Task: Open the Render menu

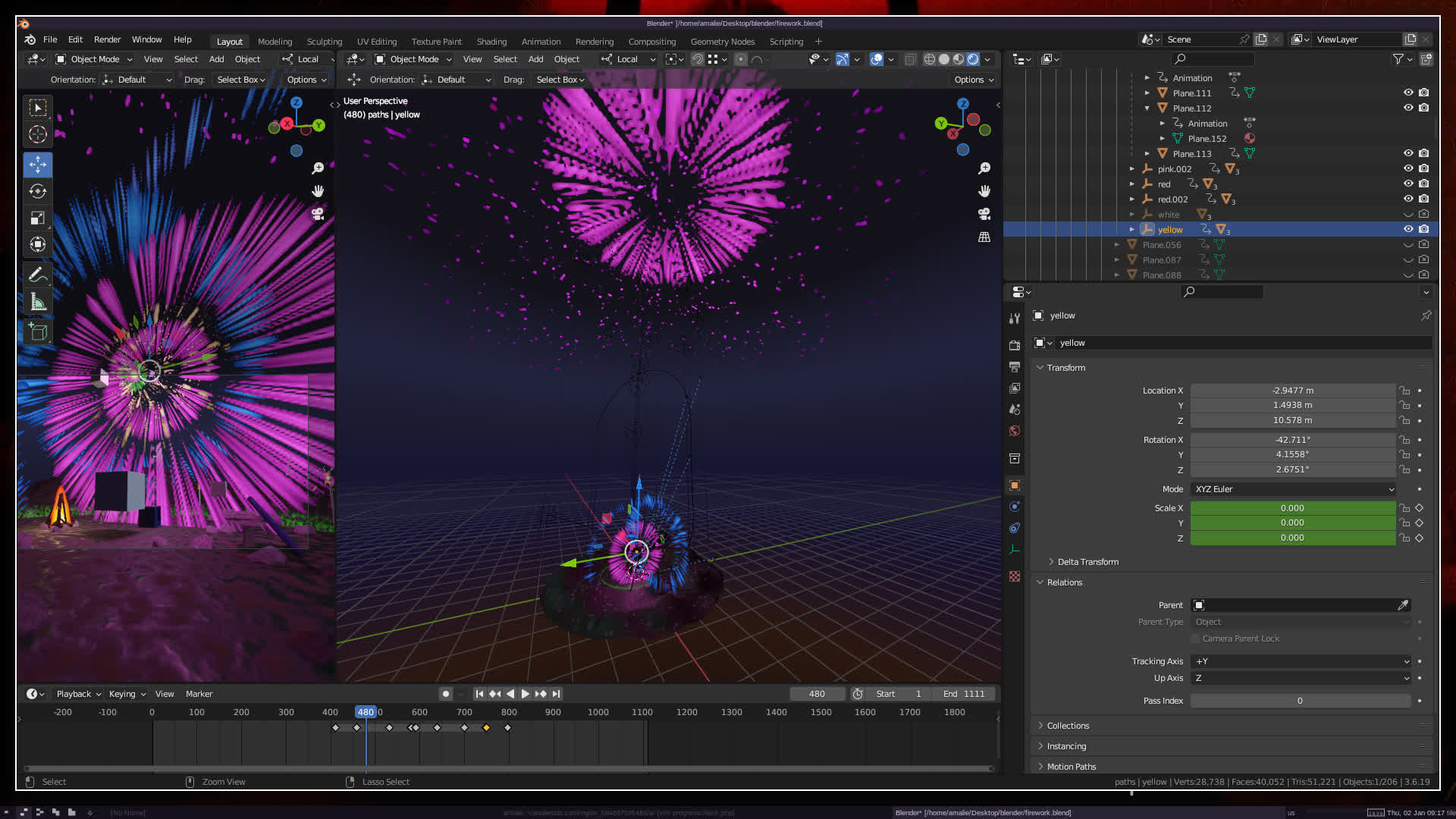Action: [x=107, y=39]
